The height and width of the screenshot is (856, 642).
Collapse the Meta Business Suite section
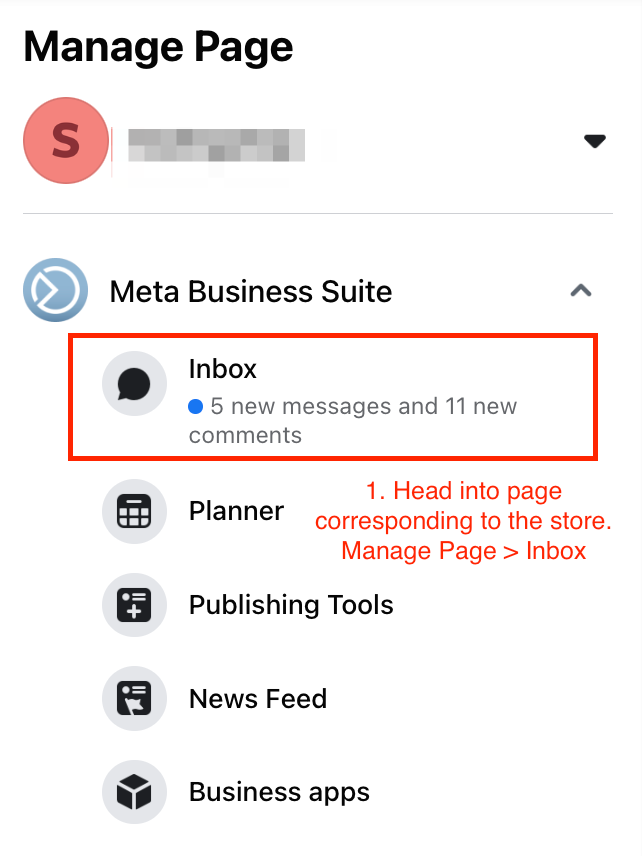581,290
